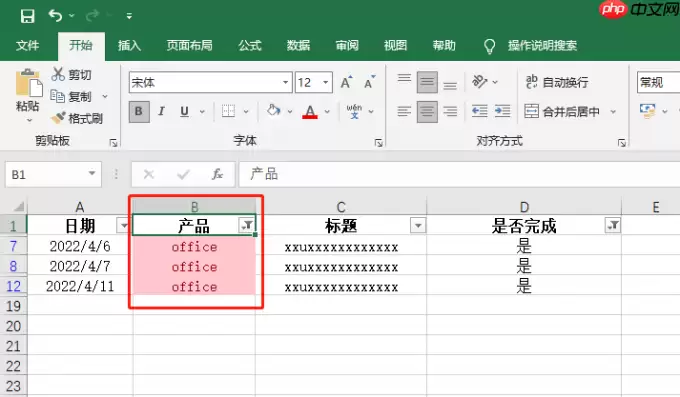Switch to the 插入 ribbon tab

129,45
